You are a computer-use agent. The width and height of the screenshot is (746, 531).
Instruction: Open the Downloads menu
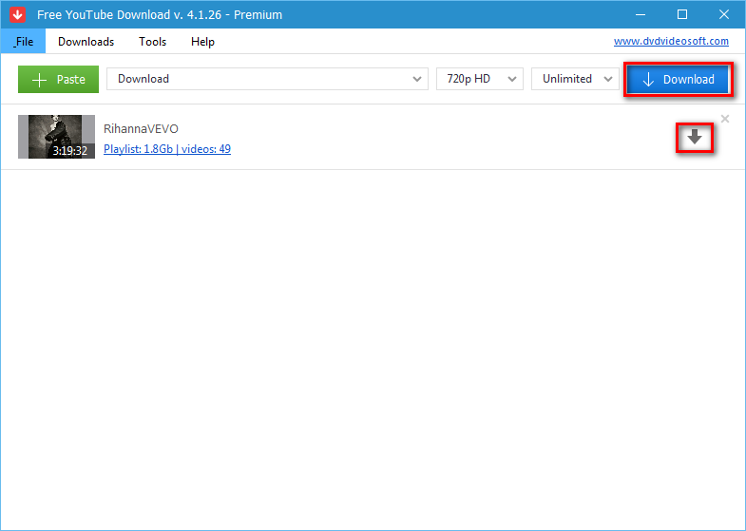click(86, 41)
